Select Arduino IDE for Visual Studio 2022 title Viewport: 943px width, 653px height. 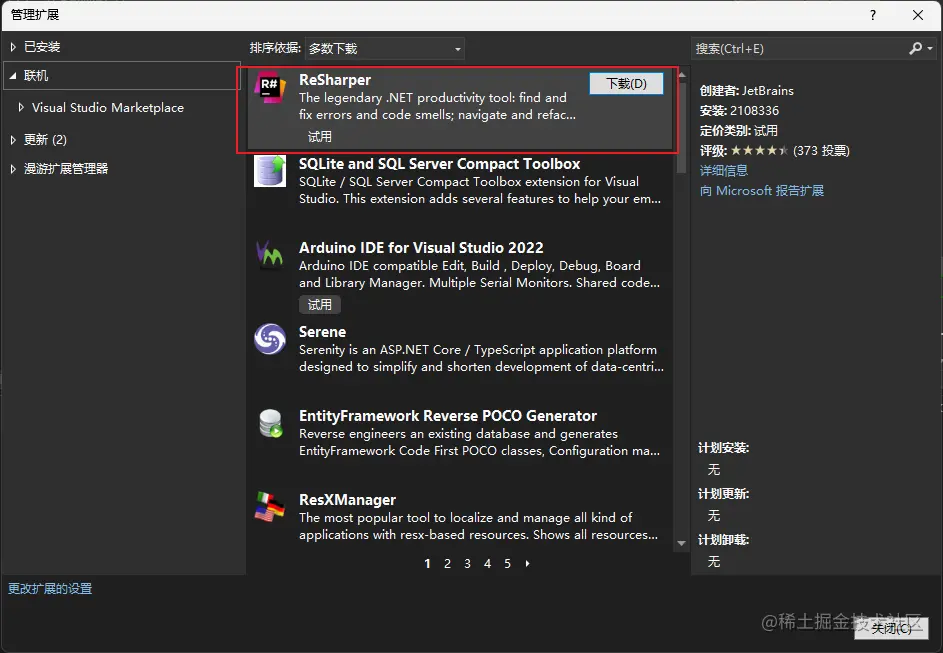[x=421, y=248]
